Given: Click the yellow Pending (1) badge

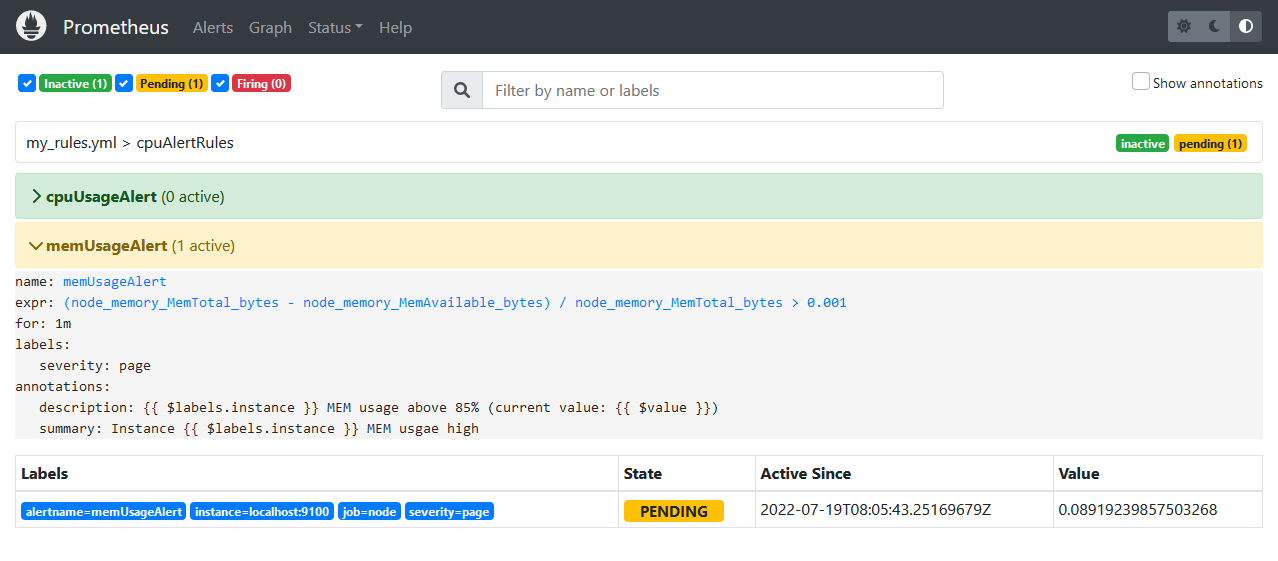Looking at the screenshot, I should 171,84.
